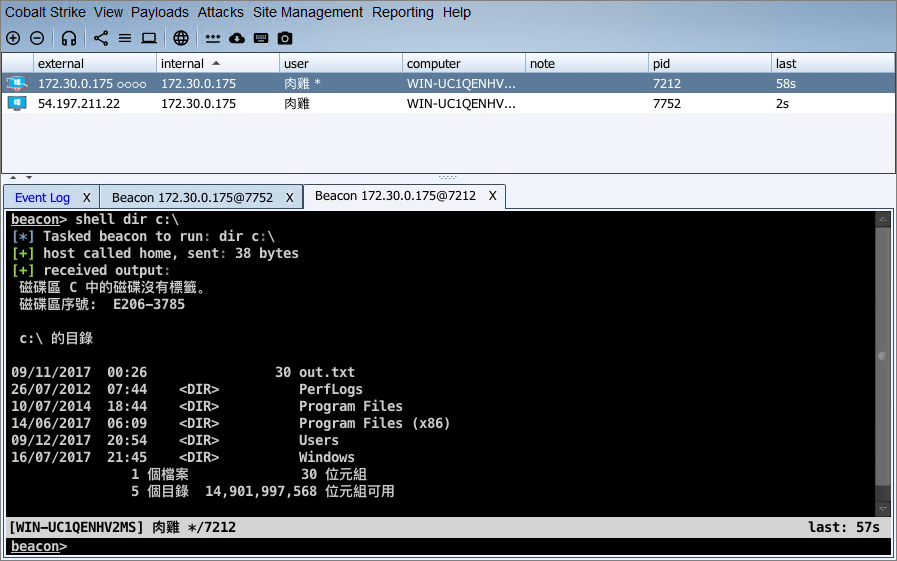The width and height of the screenshot is (897, 561).
Task: Click PerfLogs in the console output
Action: point(331,389)
